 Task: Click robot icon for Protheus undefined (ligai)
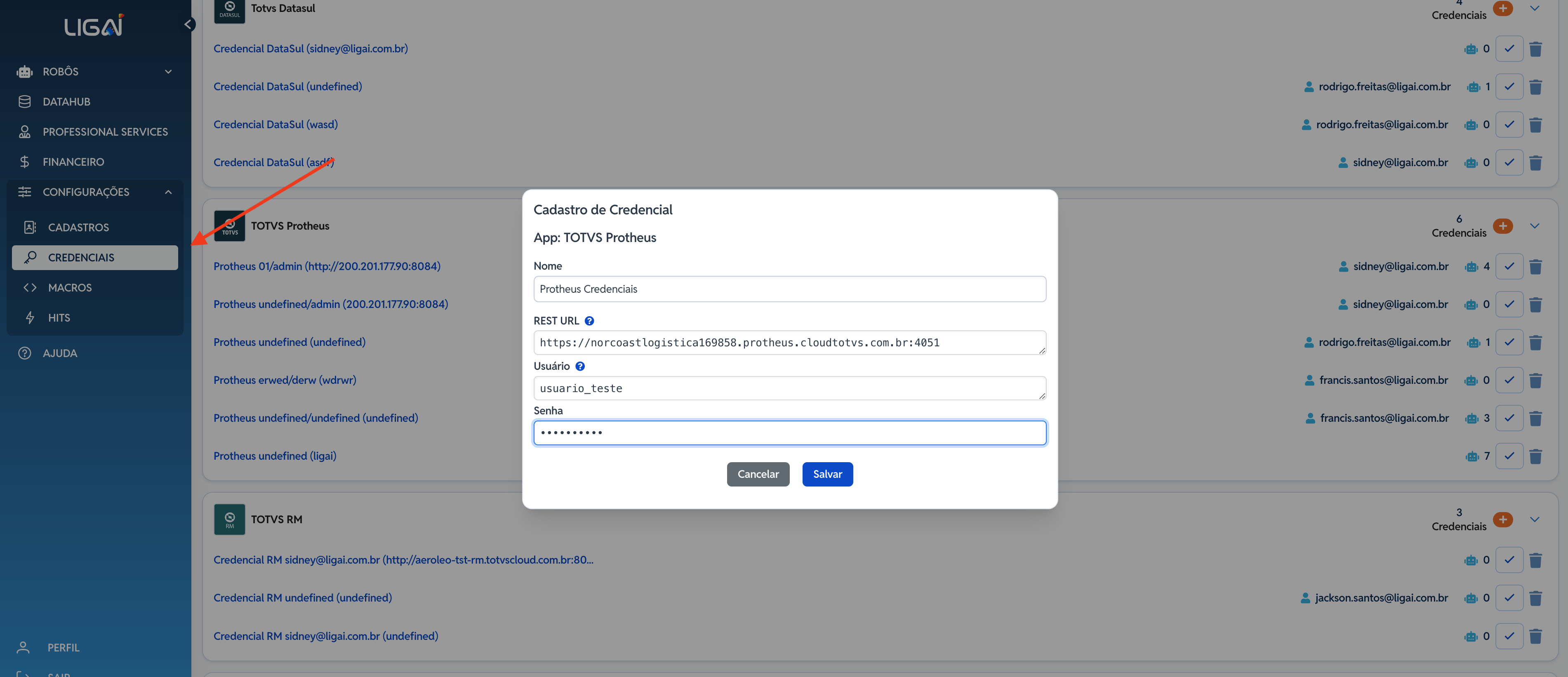[x=1472, y=456]
